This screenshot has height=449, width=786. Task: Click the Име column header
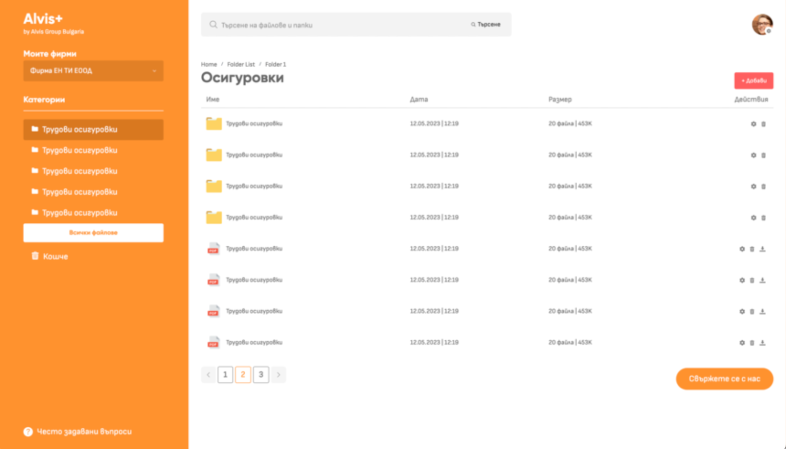[x=213, y=99]
